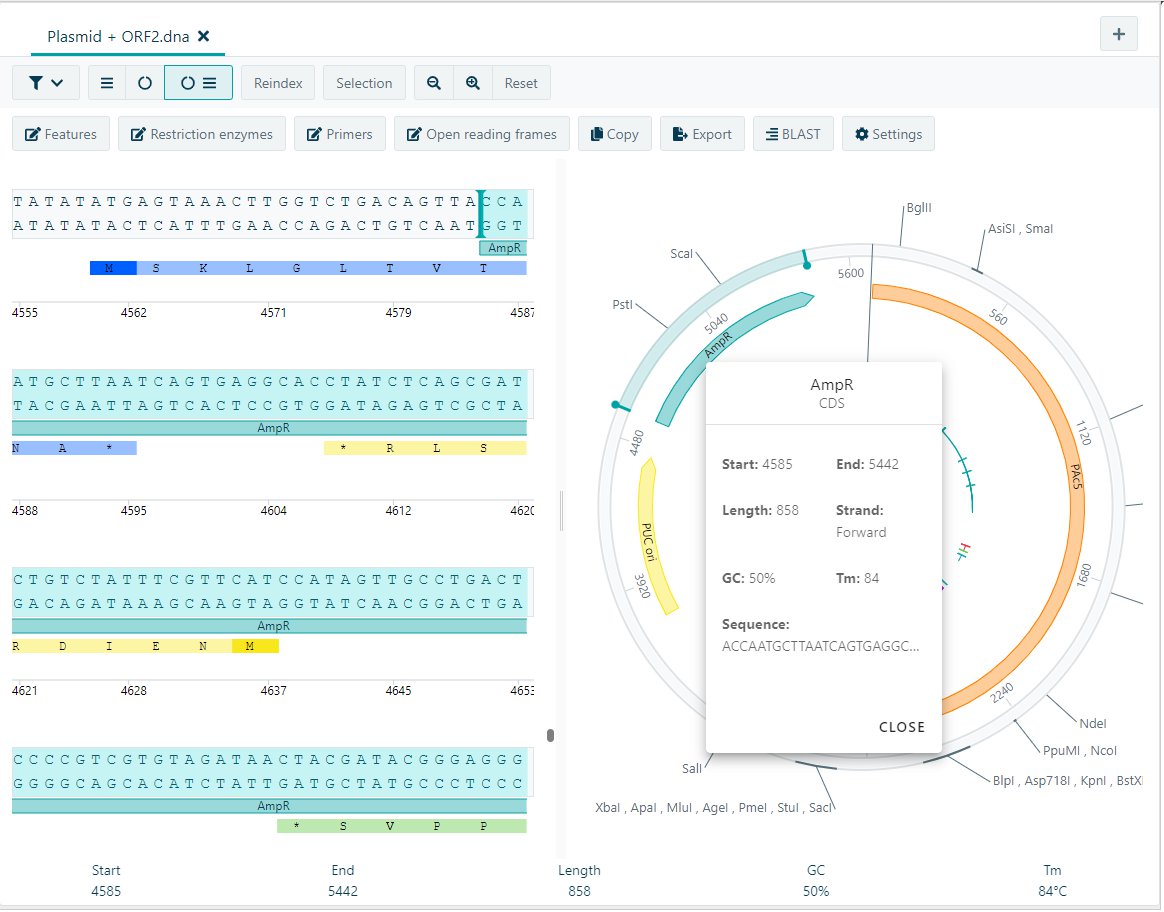Click the Reset zoom button
Screen dimensions: 1164x912
(520, 83)
